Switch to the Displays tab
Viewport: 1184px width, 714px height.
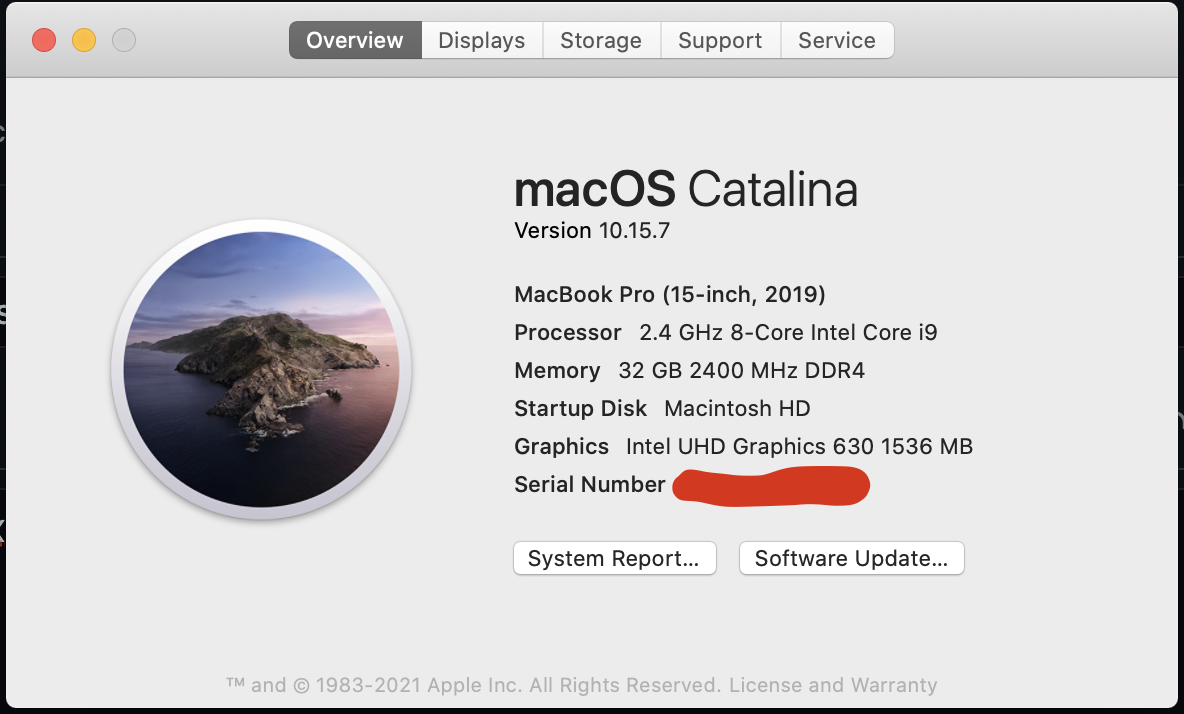(482, 40)
